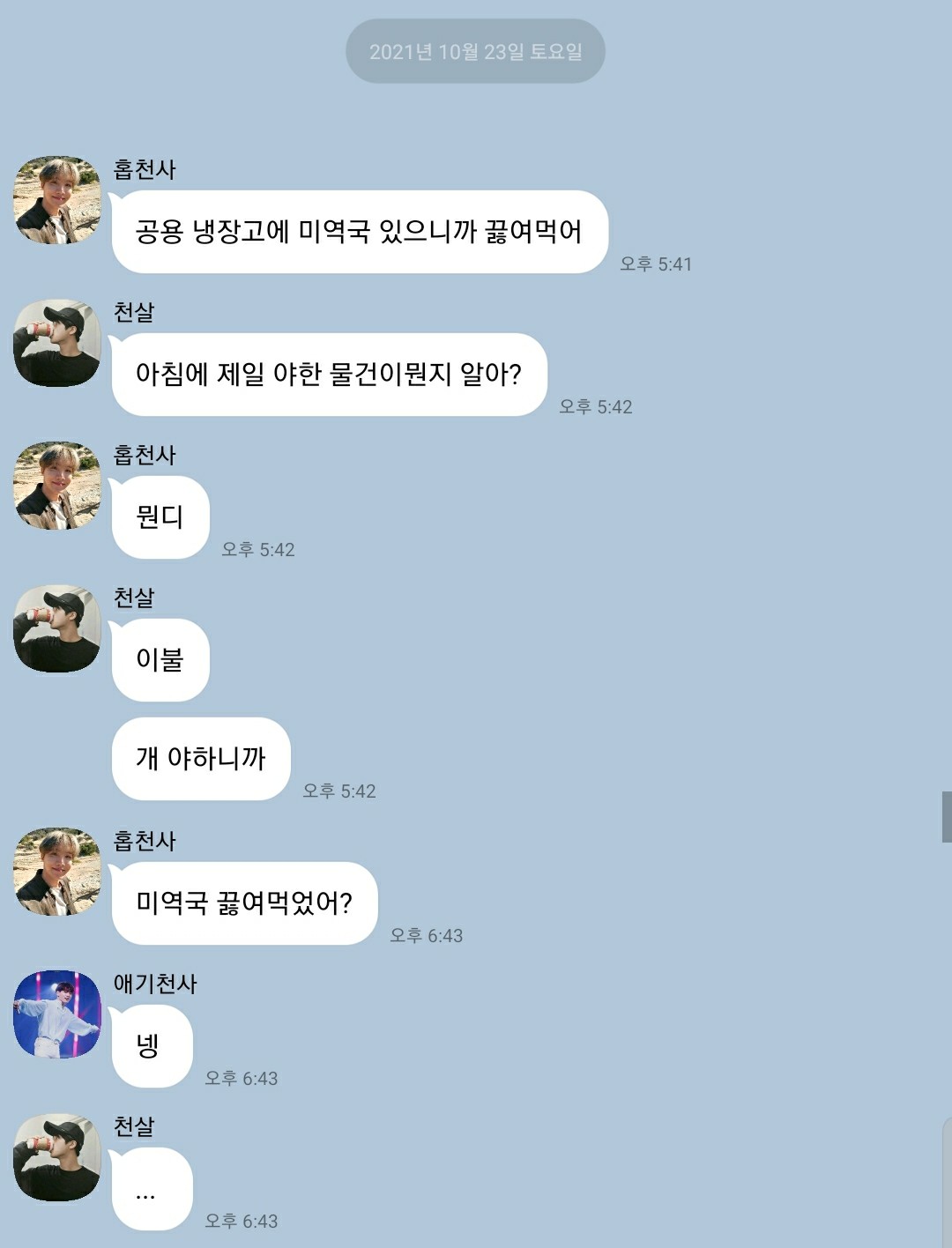The width and height of the screenshot is (952, 1248).
Task: Open 홉천사's profile picture at the first message
Action: pyautogui.click(x=57, y=200)
